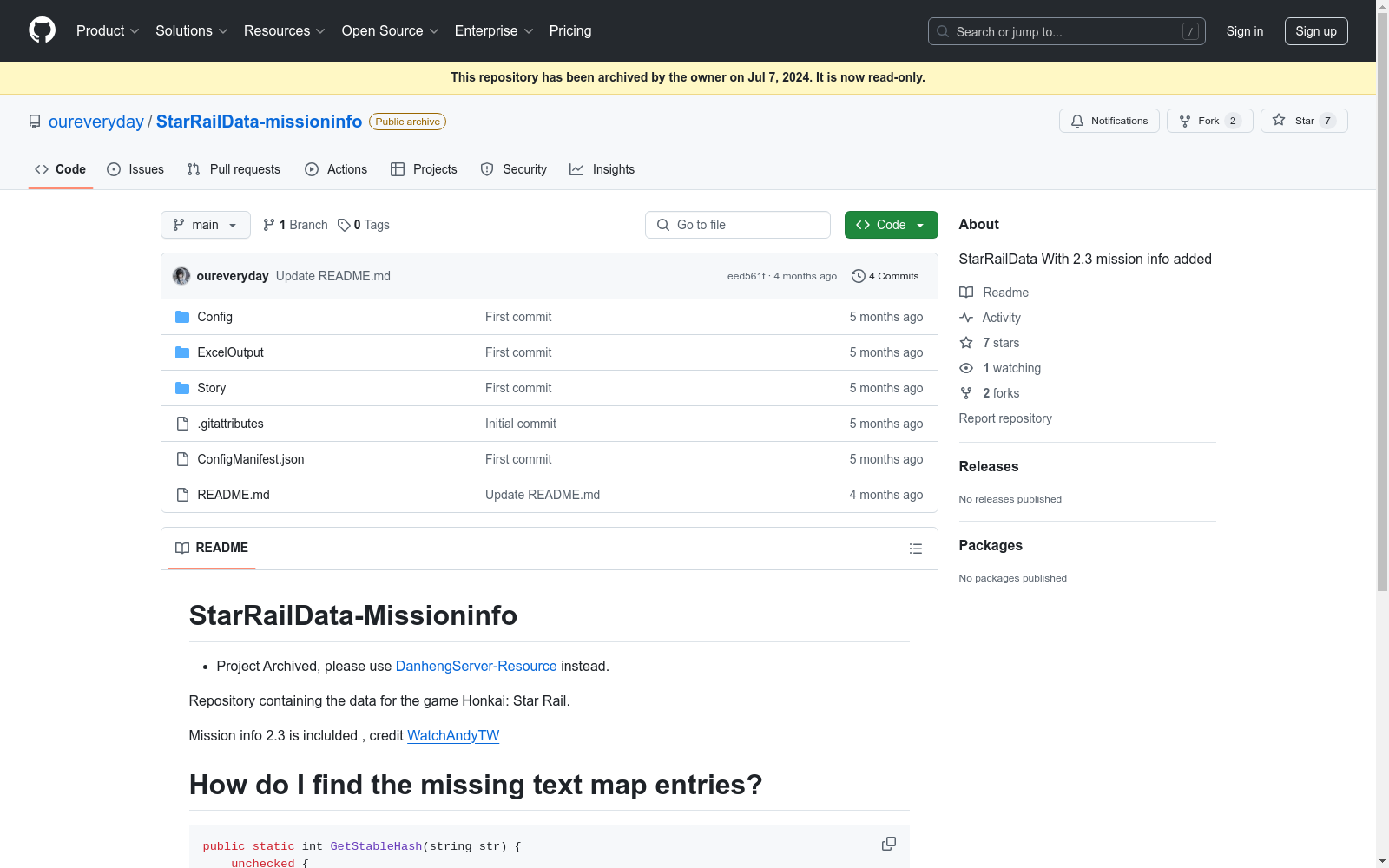Focus the Search or jump to field
The width and height of the screenshot is (1389, 868).
[x=1067, y=31]
